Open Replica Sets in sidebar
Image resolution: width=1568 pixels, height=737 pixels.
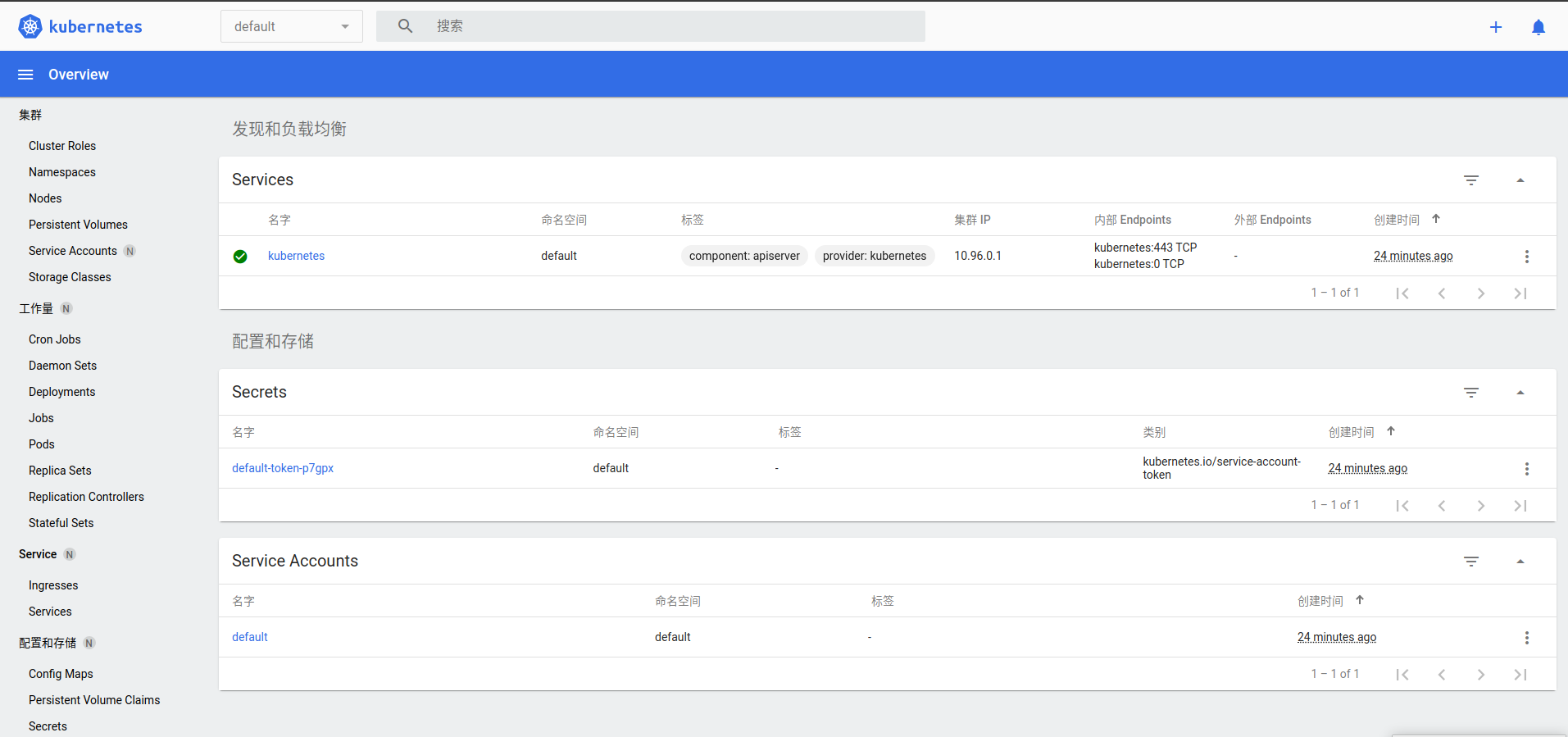pos(60,471)
